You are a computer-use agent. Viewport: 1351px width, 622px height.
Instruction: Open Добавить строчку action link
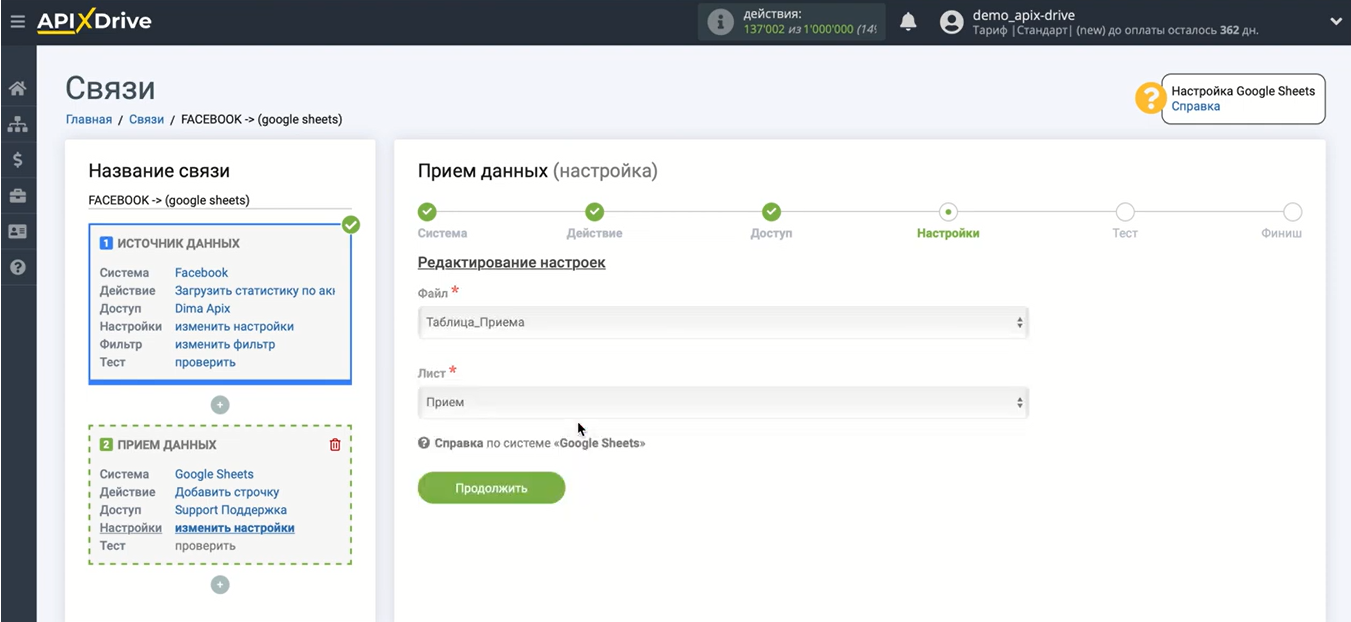[x=227, y=492]
